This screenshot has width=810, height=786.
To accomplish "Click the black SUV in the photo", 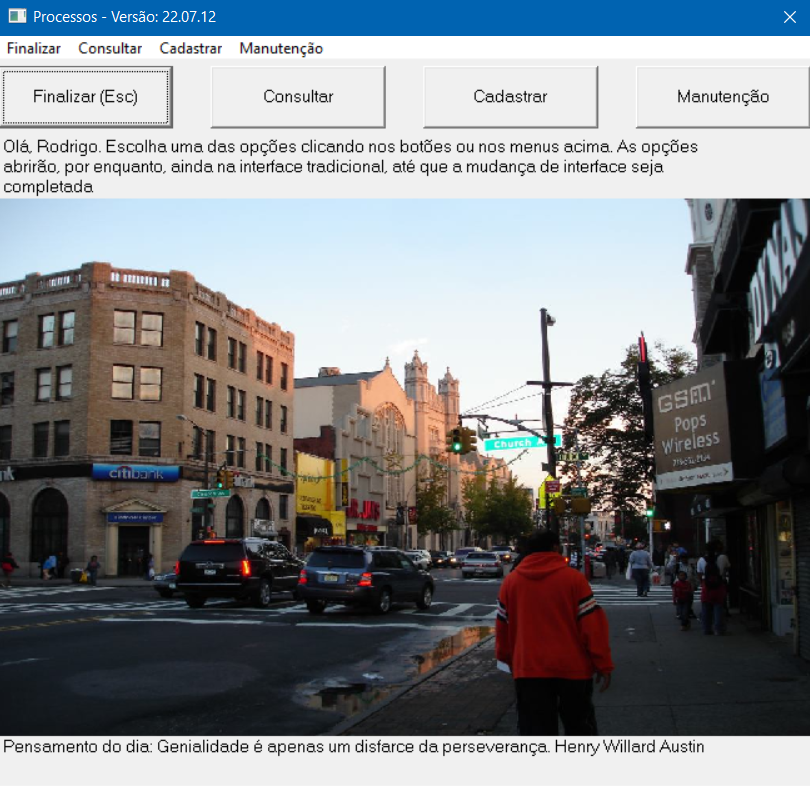I will [237, 570].
